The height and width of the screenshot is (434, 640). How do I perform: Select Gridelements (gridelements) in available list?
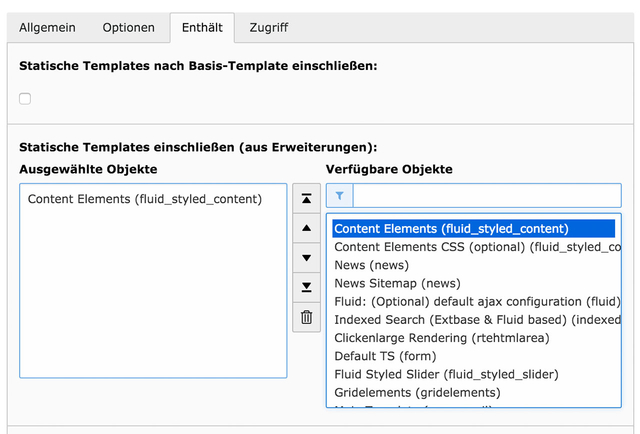(x=417, y=392)
